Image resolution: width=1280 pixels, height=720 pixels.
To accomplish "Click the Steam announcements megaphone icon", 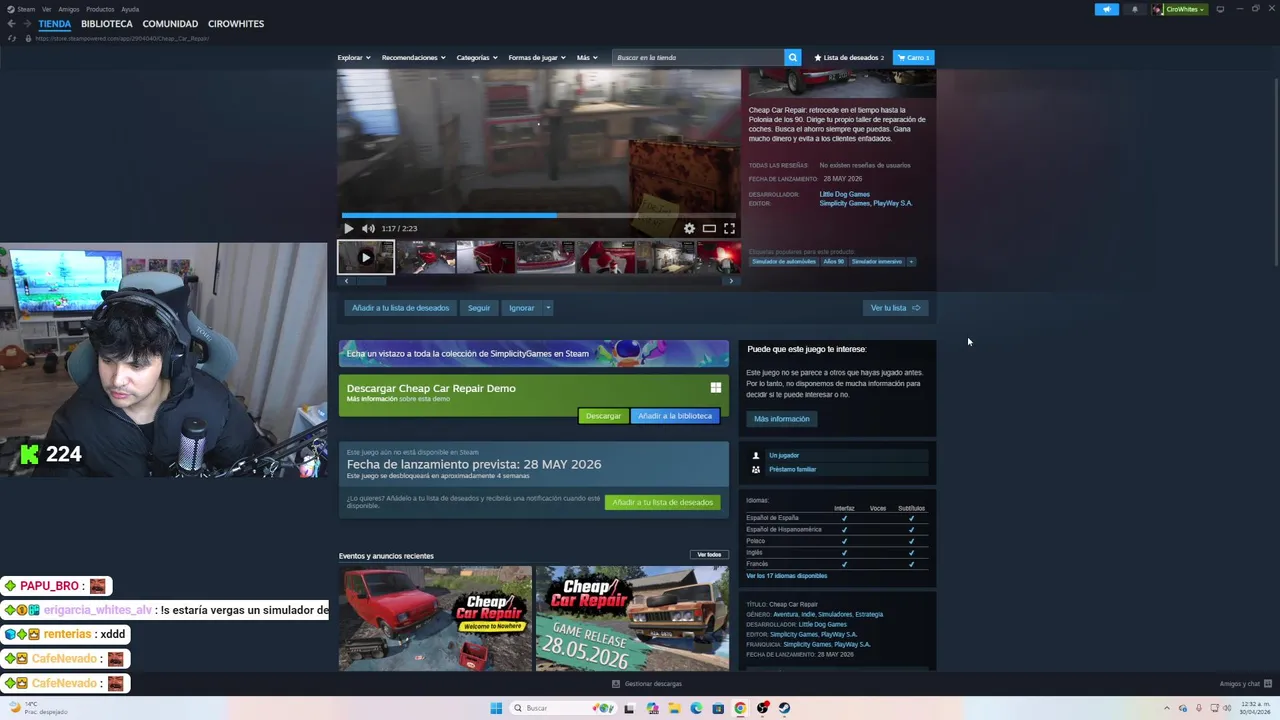I will 1107,9.
